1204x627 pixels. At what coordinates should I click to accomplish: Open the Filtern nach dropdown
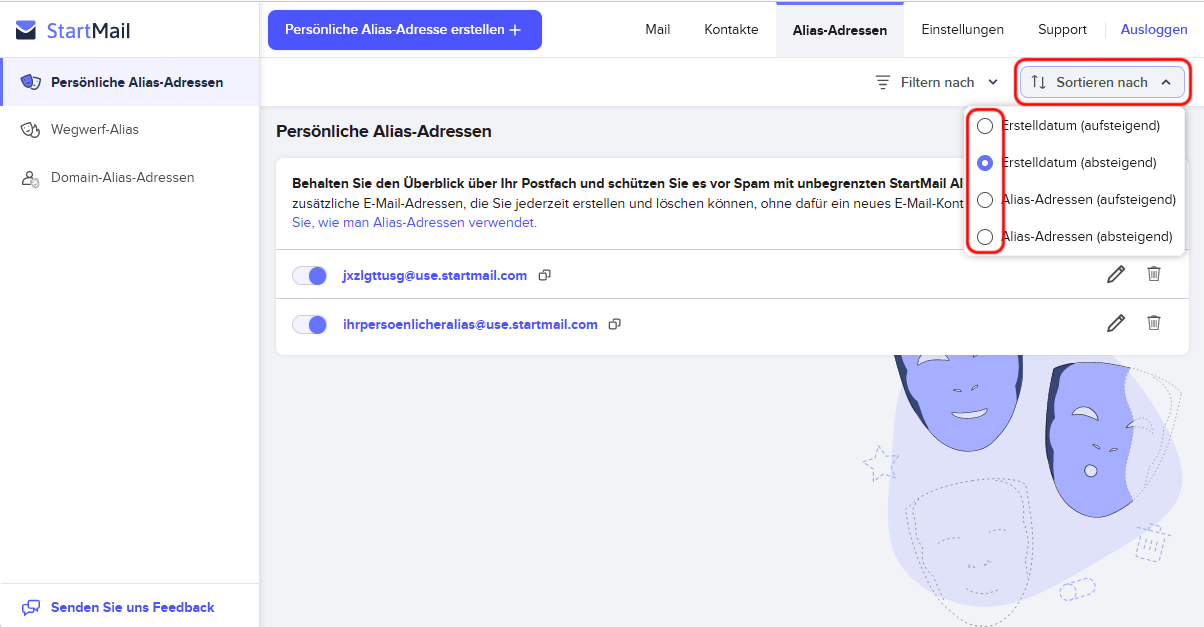tap(936, 82)
